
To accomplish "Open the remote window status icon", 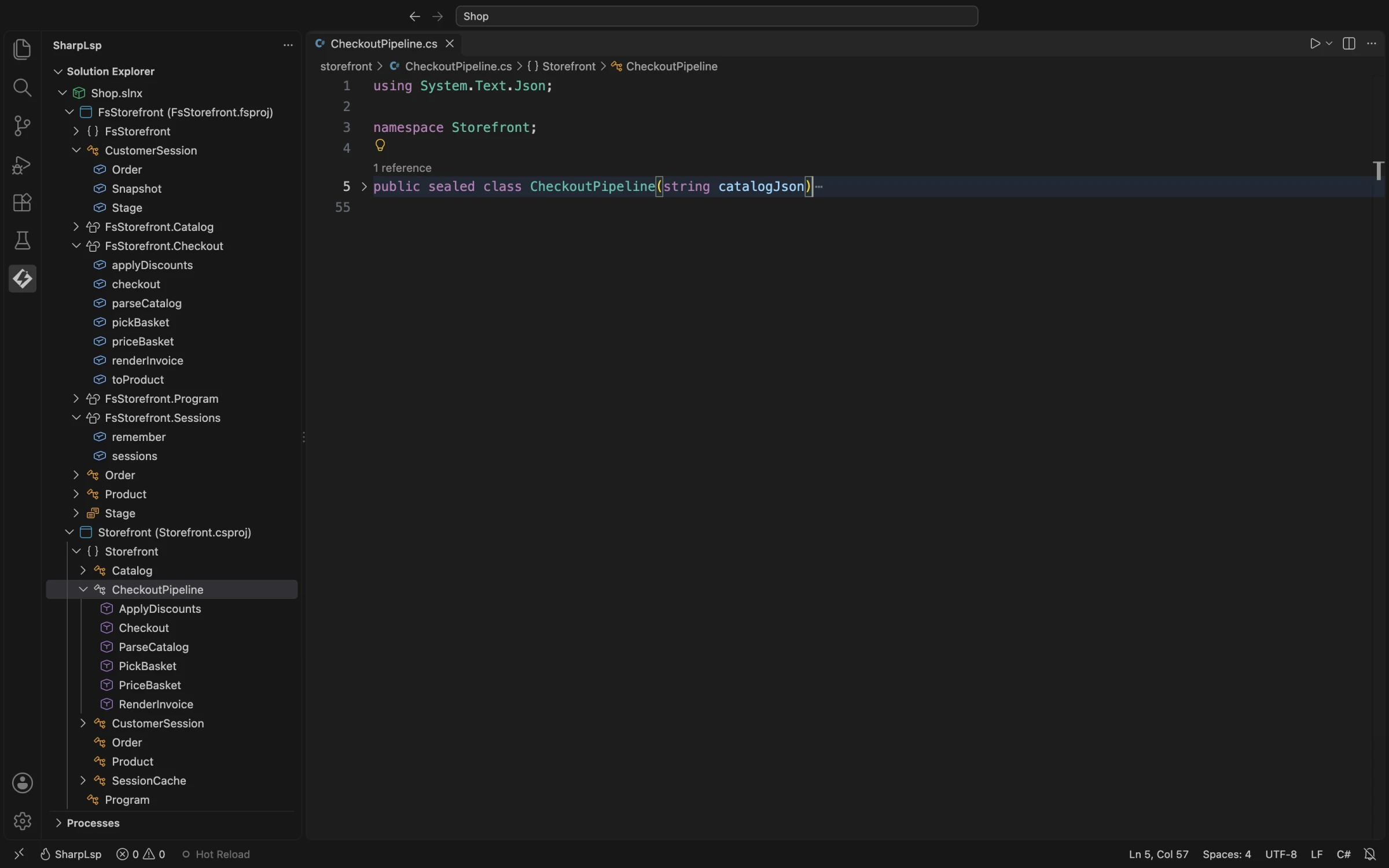I will (x=19, y=854).
